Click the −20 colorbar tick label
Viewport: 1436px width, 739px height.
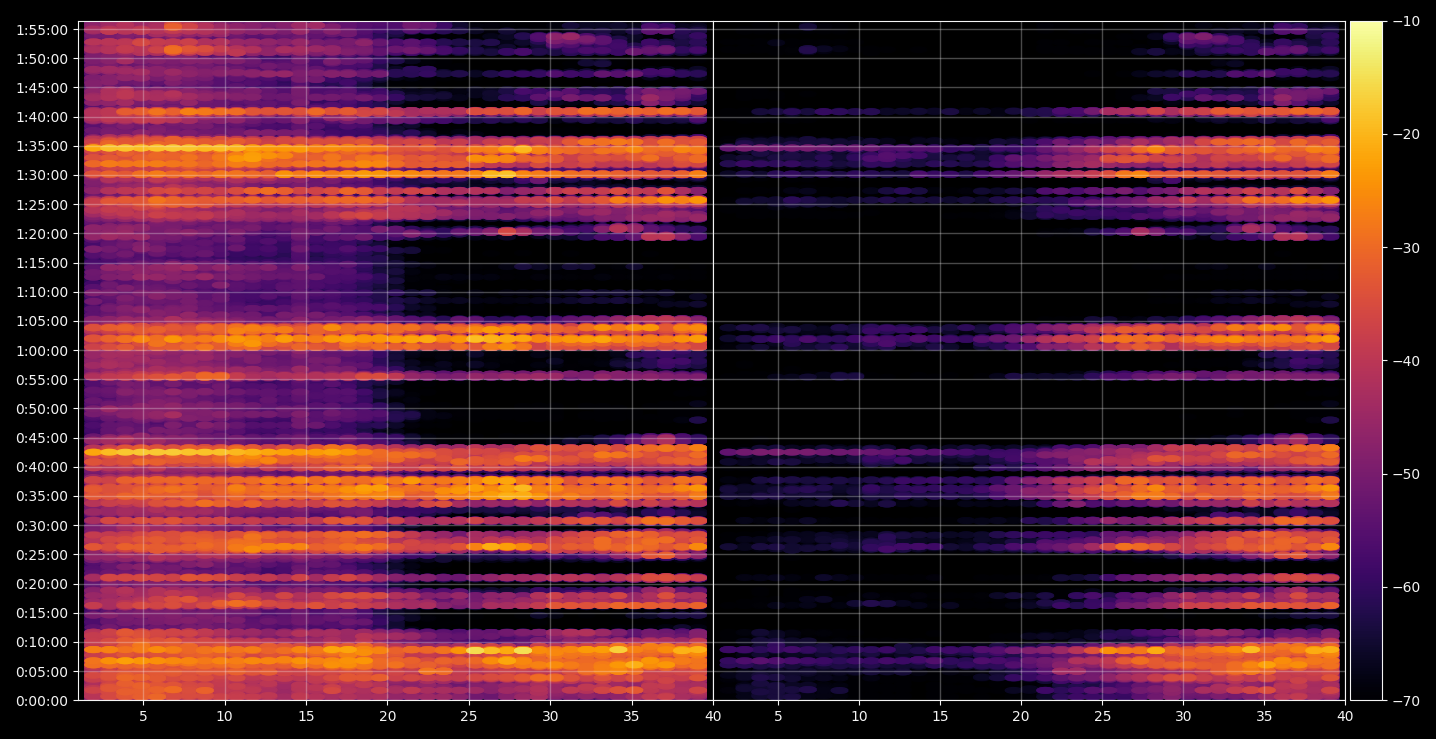tap(1406, 135)
